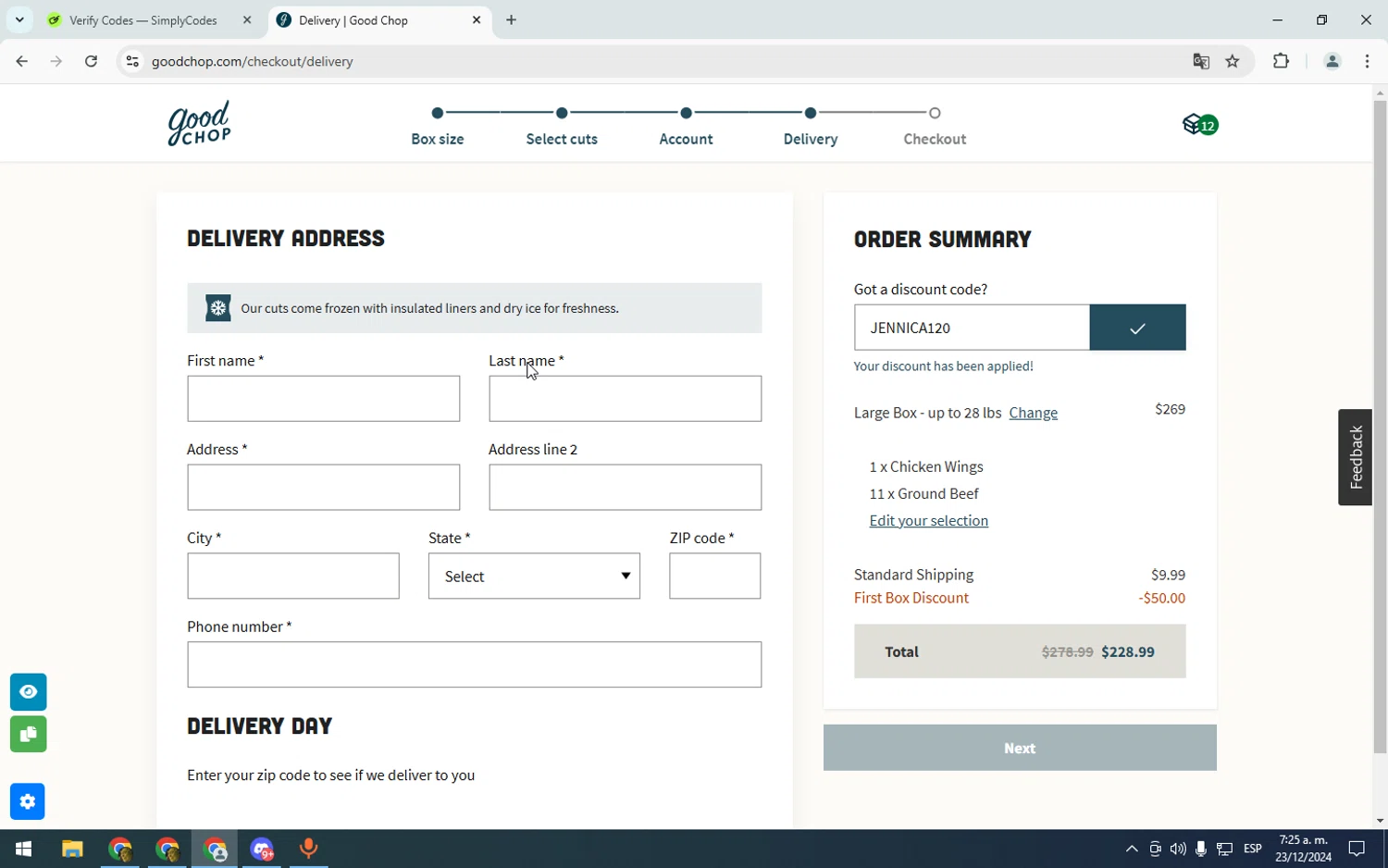This screenshot has width=1388, height=868.
Task: Click the $228.99 total price
Action: [1127, 652]
